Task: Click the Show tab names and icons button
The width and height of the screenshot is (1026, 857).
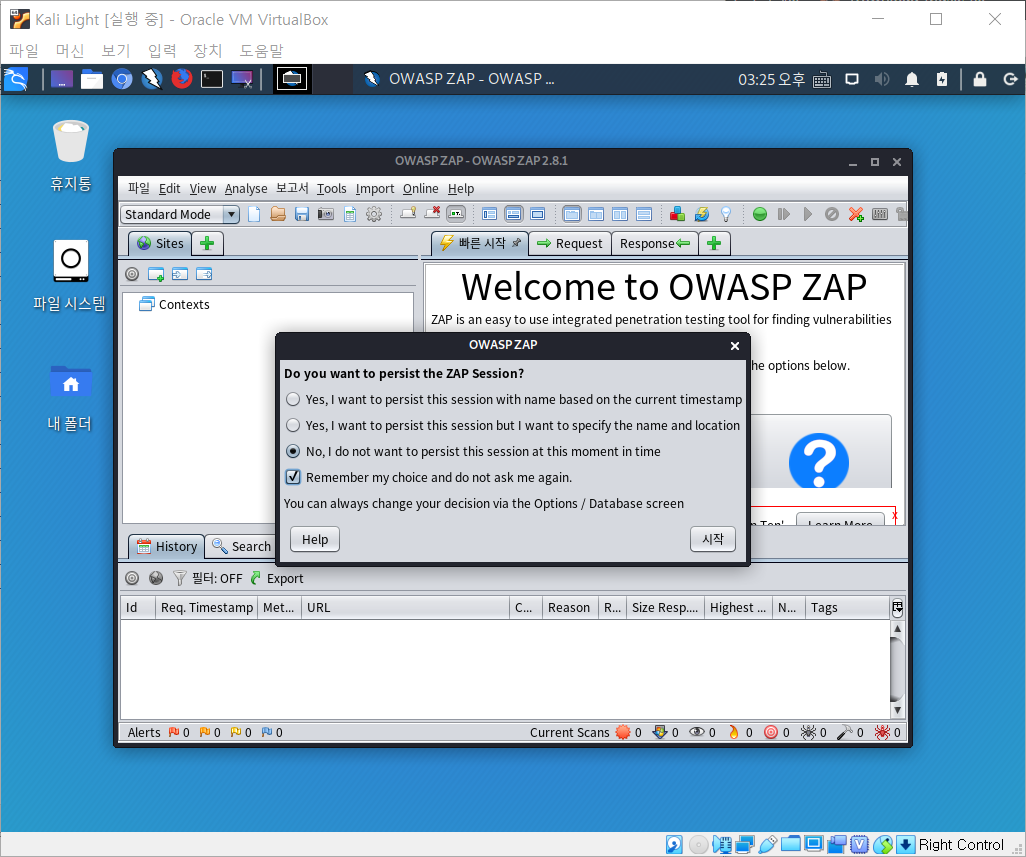Action: coord(456,214)
